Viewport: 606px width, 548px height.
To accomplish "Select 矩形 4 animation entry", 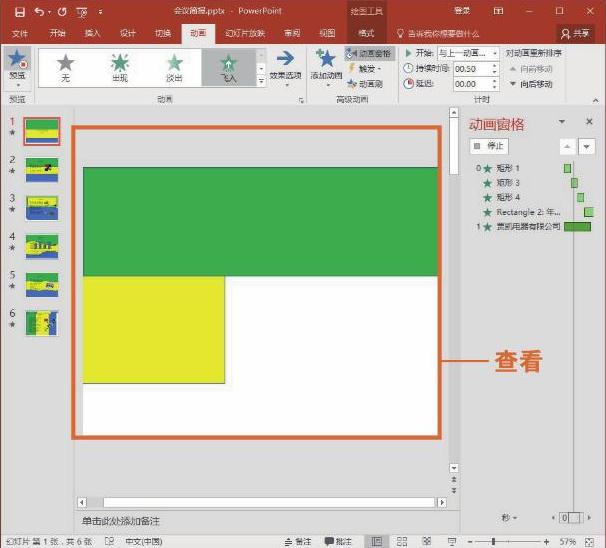I will pyautogui.click(x=533, y=197).
